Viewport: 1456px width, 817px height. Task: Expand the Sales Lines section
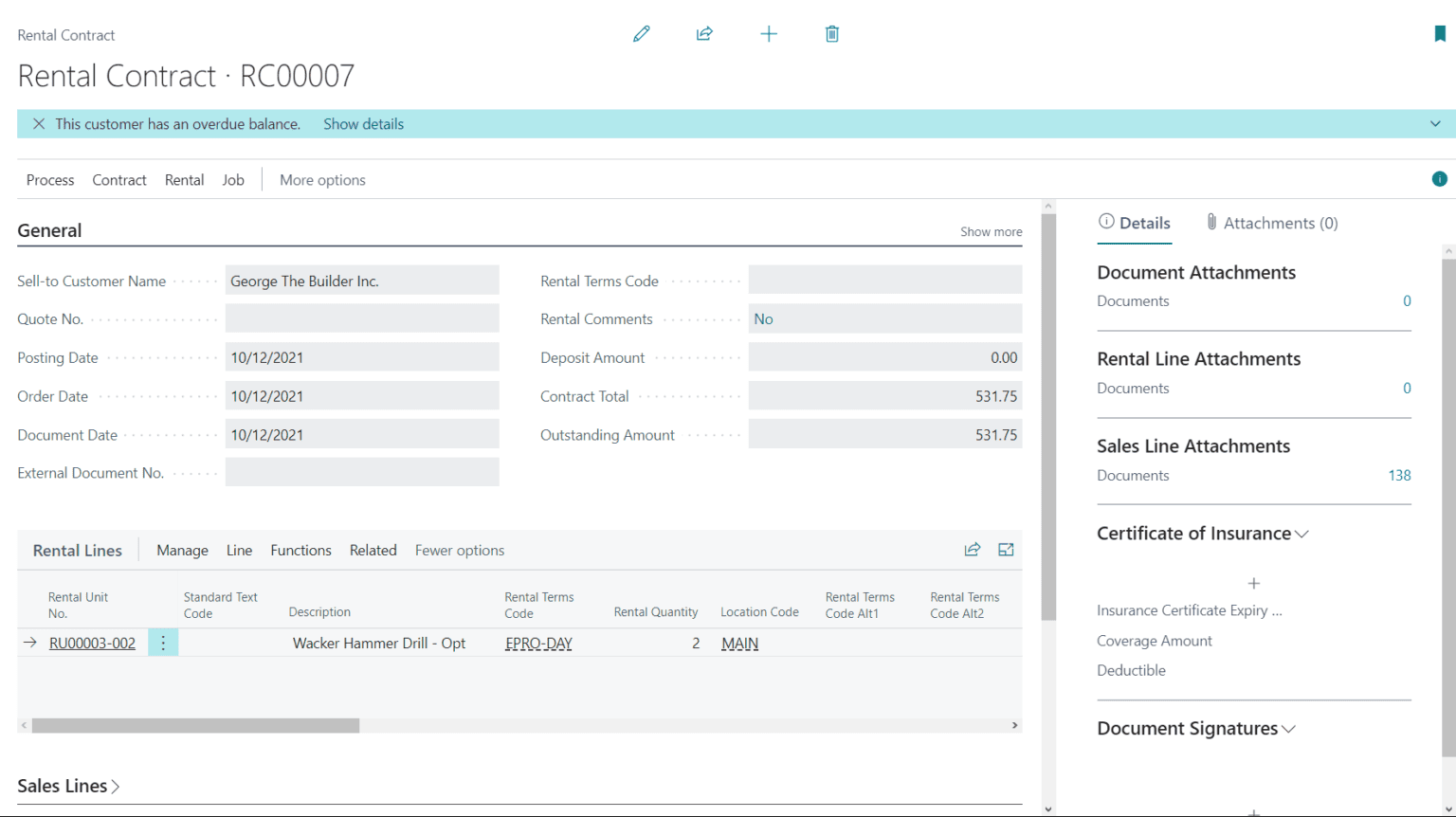(x=113, y=786)
